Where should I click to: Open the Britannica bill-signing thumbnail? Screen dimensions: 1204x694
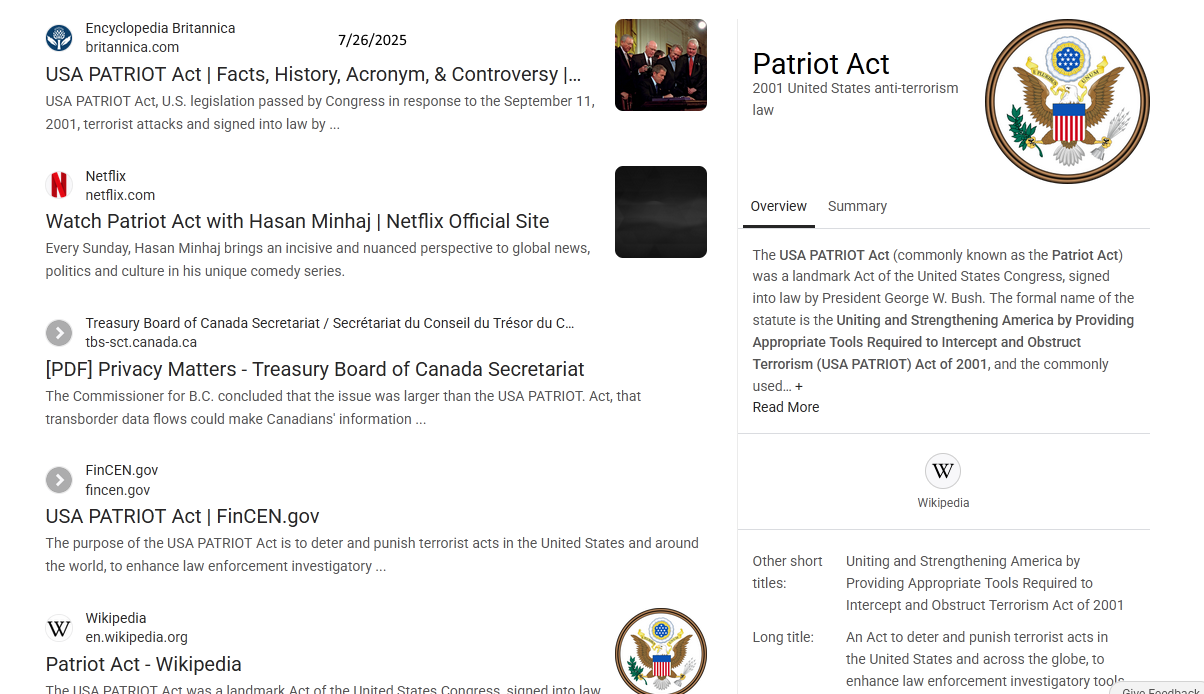[661, 65]
